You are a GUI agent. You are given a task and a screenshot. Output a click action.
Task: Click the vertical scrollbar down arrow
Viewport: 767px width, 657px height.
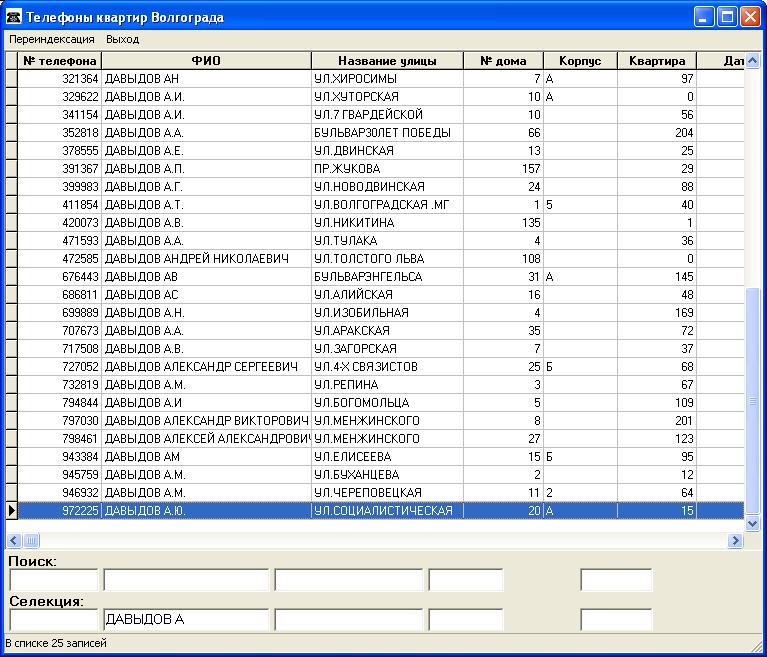tap(753, 523)
